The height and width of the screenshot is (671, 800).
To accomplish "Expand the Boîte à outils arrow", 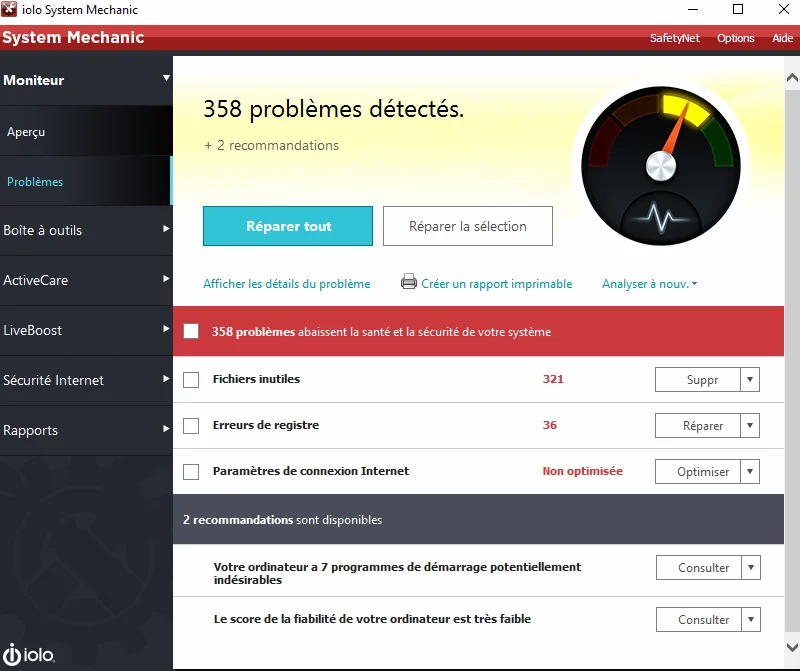I will 166,229.
